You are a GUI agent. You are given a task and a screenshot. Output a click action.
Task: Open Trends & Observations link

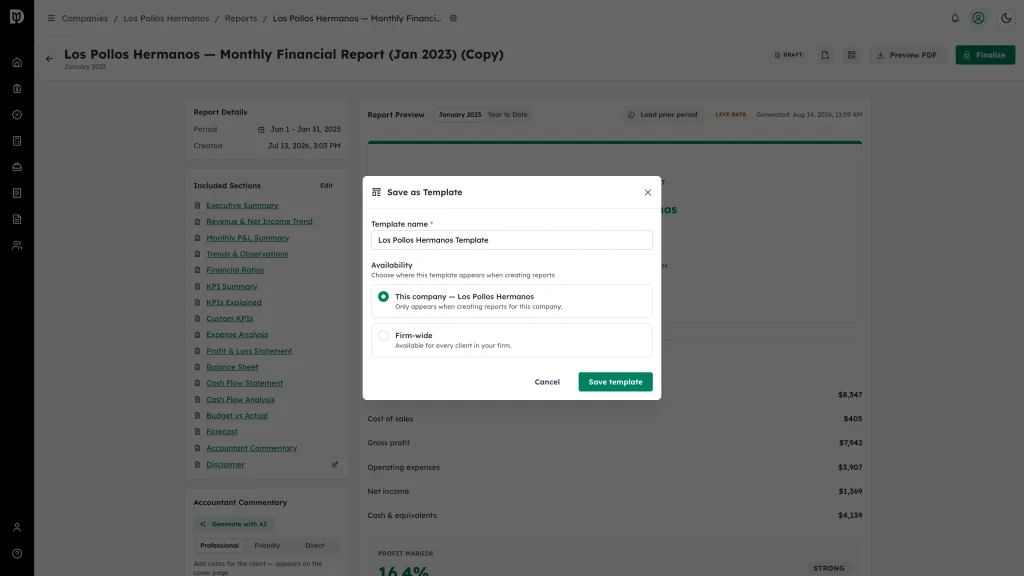(x=247, y=254)
